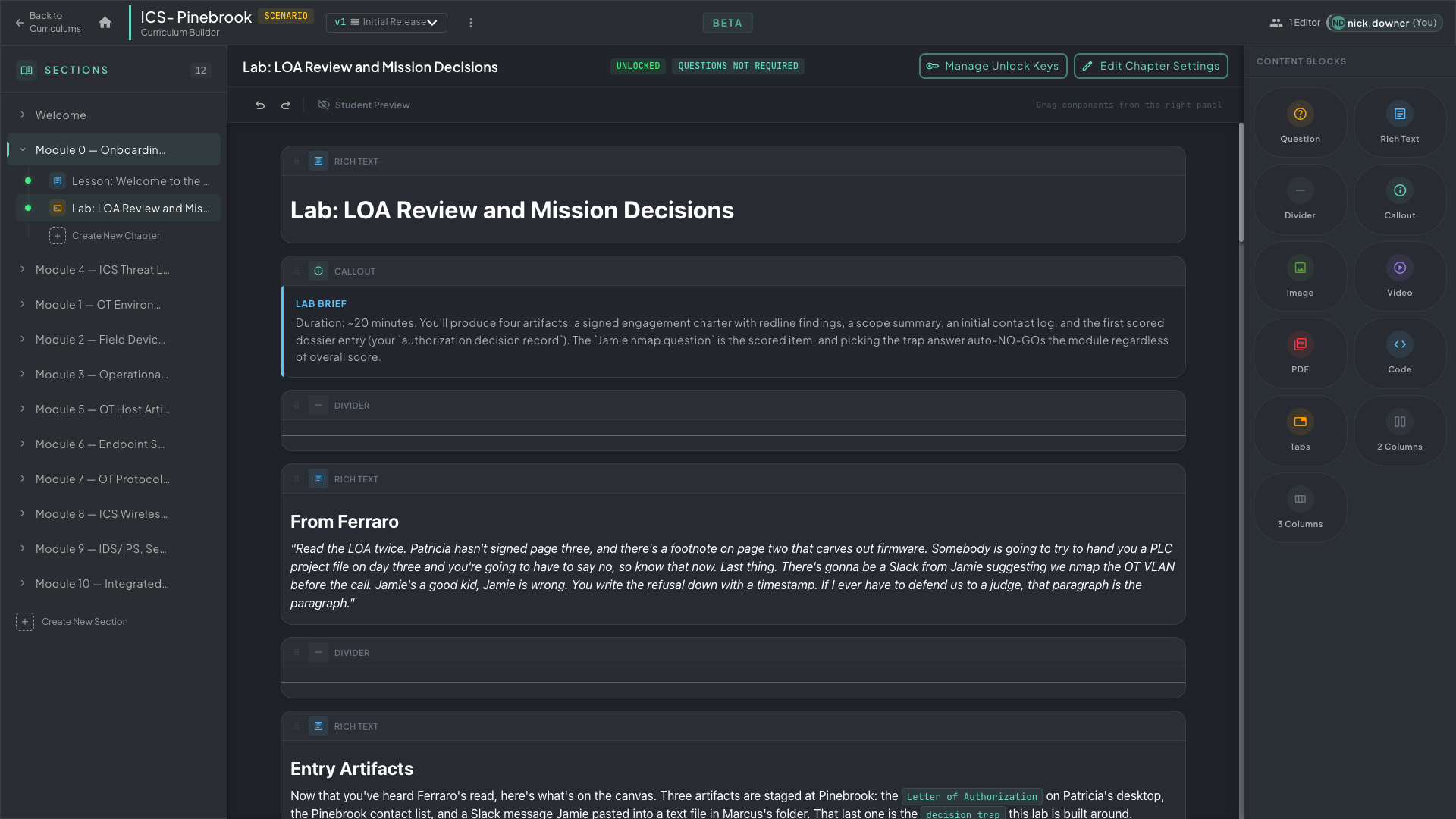Viewport: 1456px width, 819px height.
Task: Click the Lab heading text in editor
Action: click(512, 210)
